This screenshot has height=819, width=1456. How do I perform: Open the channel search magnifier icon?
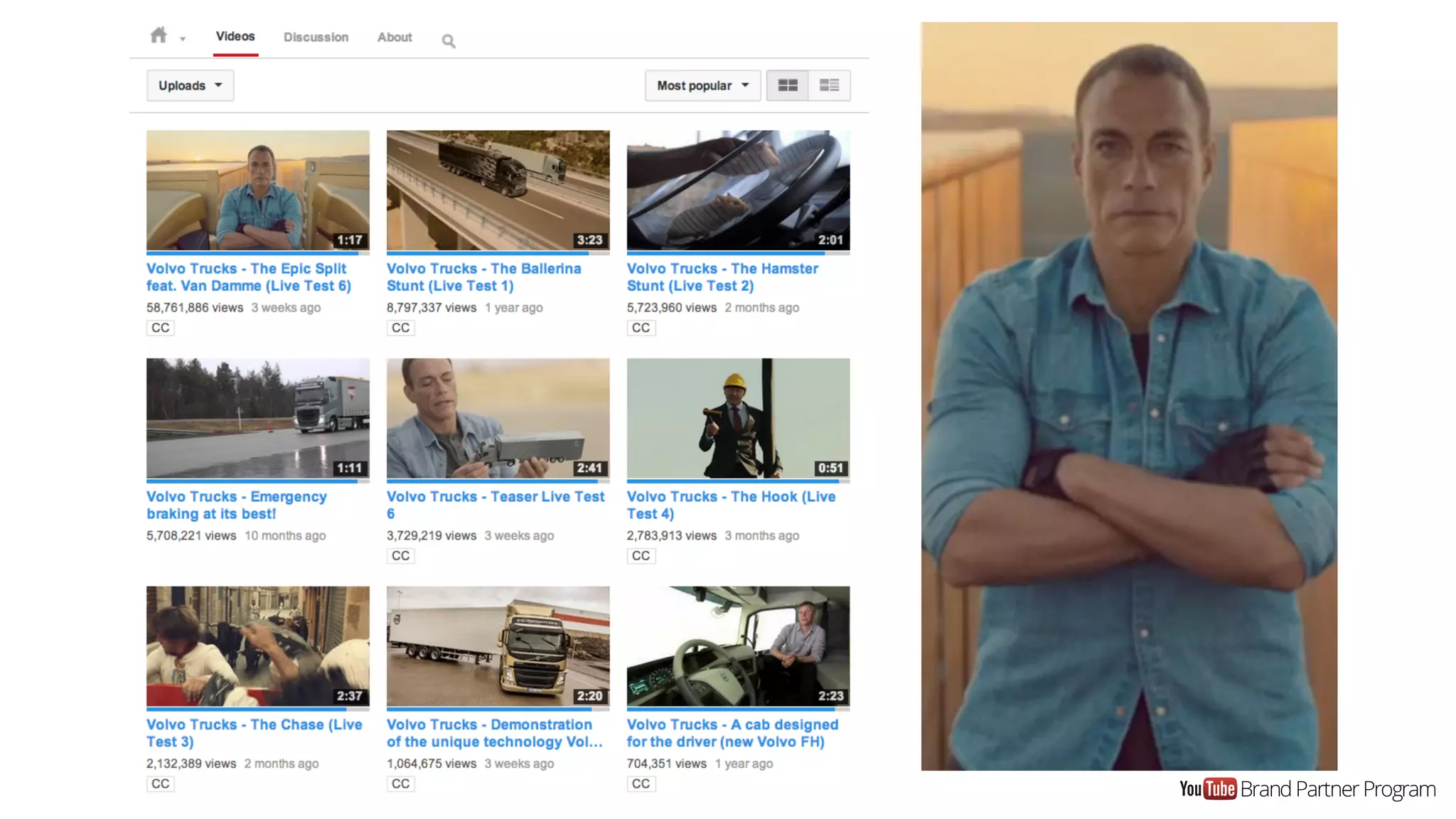point(448,41)
